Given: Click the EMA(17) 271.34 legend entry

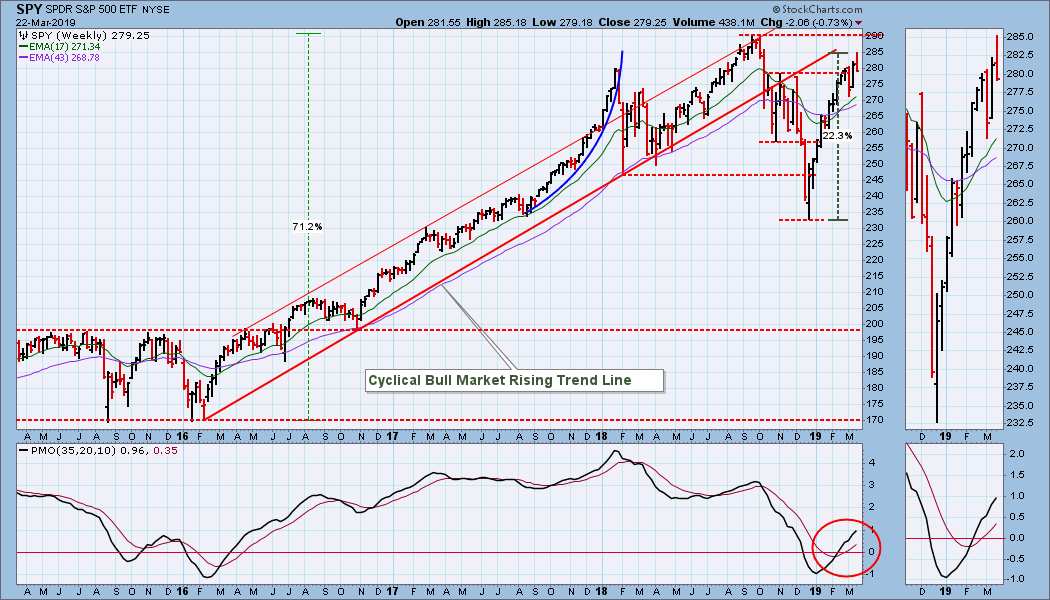Looking at the screenshot, I should [x=60, y=47].
